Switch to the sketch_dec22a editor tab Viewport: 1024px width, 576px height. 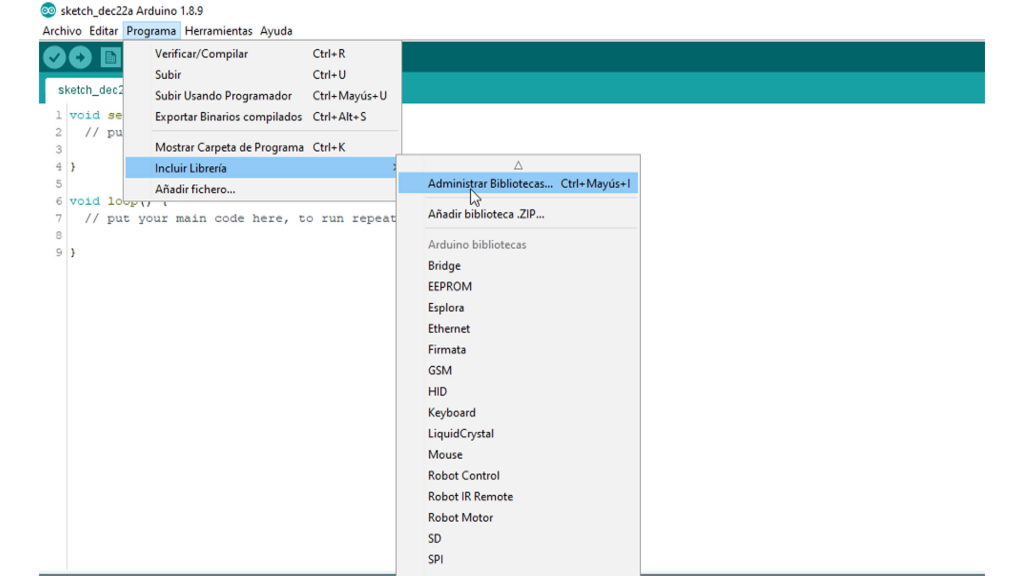[88, 90]
